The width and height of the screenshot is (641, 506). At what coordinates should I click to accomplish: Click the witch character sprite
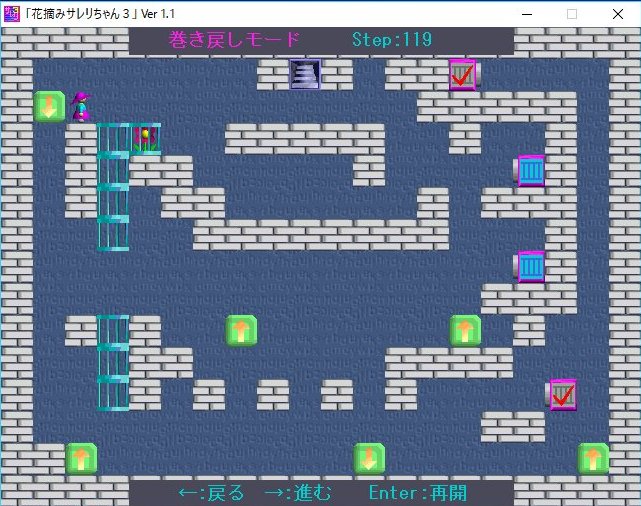[x=81, y=106]
